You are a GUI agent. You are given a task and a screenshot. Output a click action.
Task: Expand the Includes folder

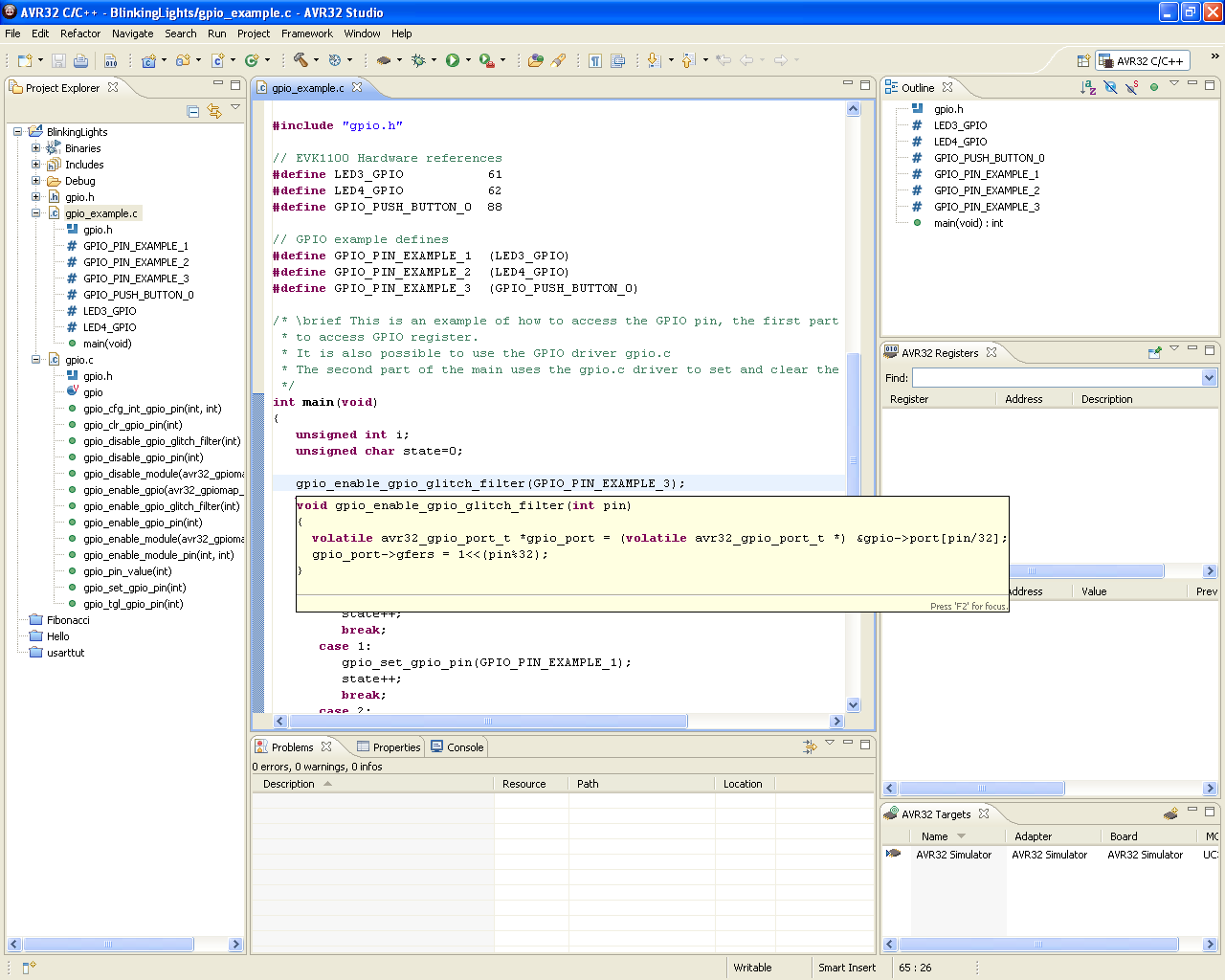[35, 165]
